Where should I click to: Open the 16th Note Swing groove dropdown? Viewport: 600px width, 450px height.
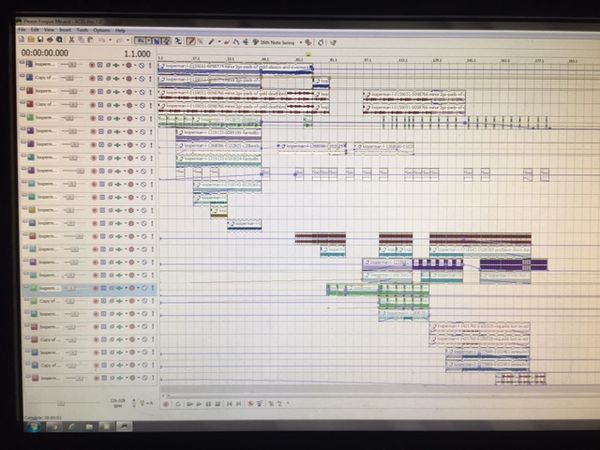(301, 41)
